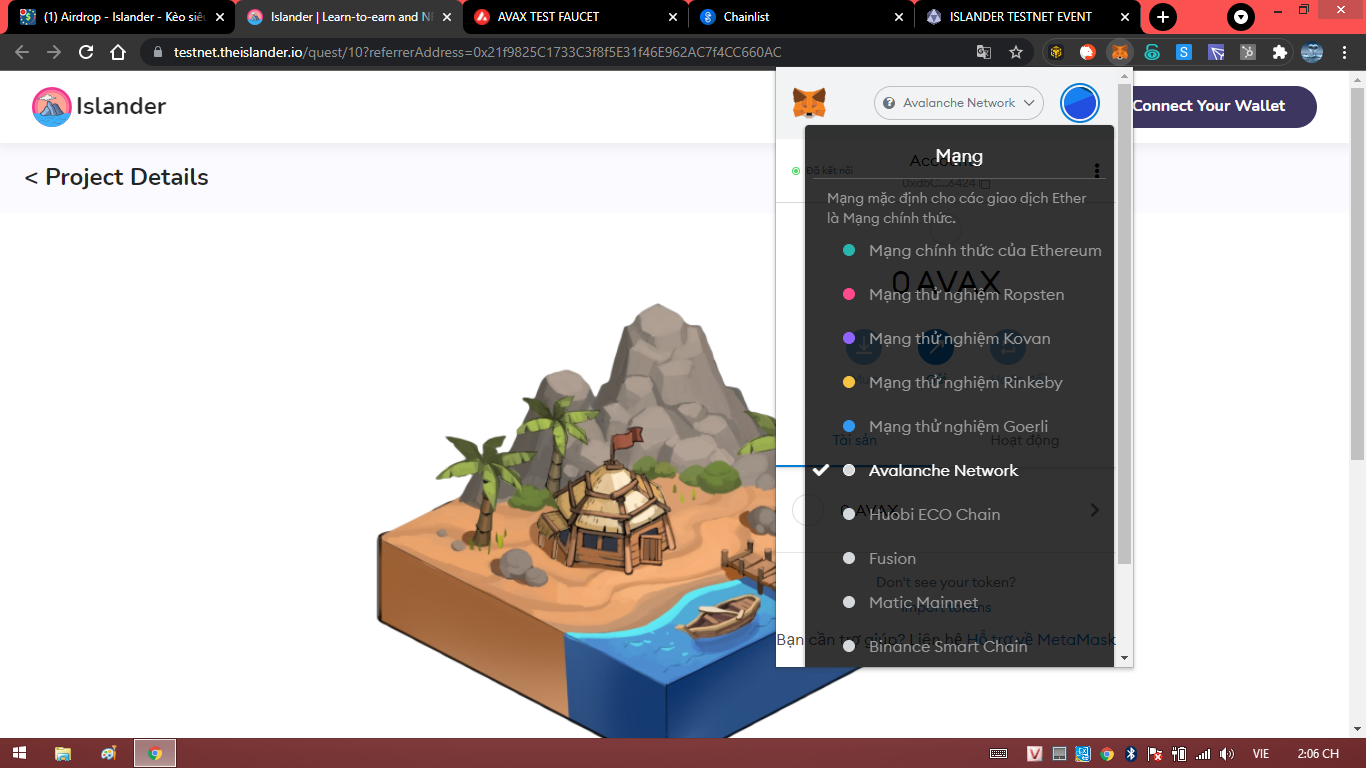Click the browser address bar URL
This screenshot has width=1366, height=768.
pos(478,52)
